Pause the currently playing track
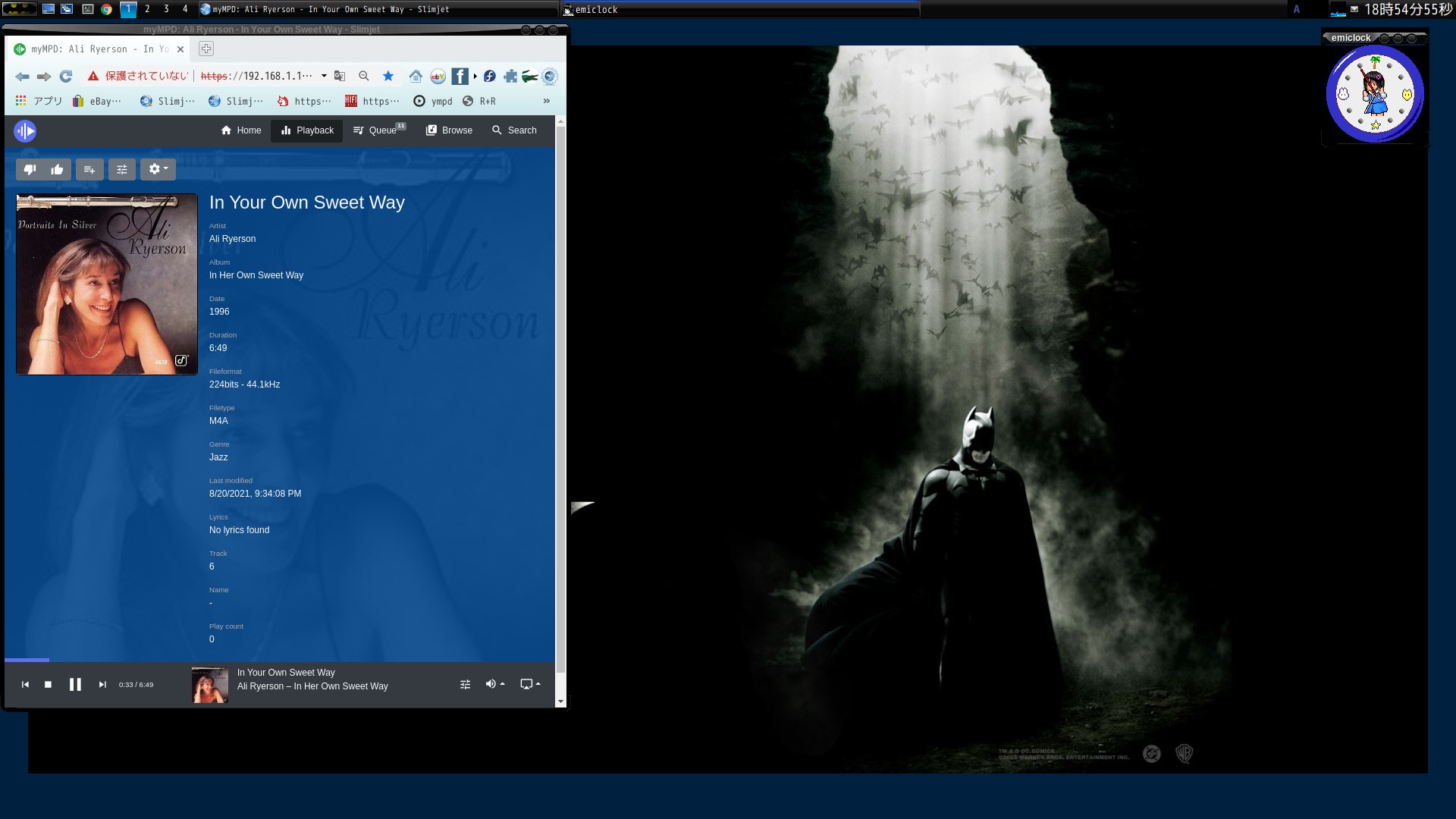1456x819 pixels. point(75,684)
